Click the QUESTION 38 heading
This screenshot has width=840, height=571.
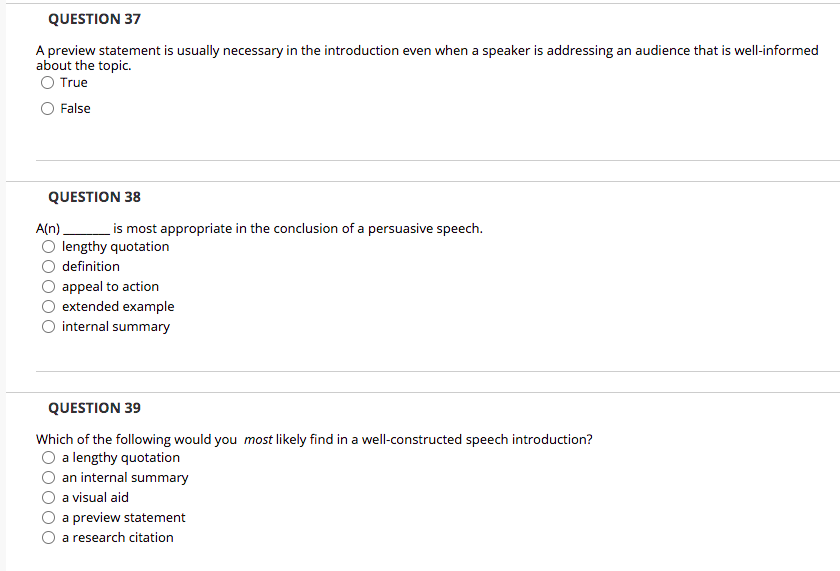point(94,197)
